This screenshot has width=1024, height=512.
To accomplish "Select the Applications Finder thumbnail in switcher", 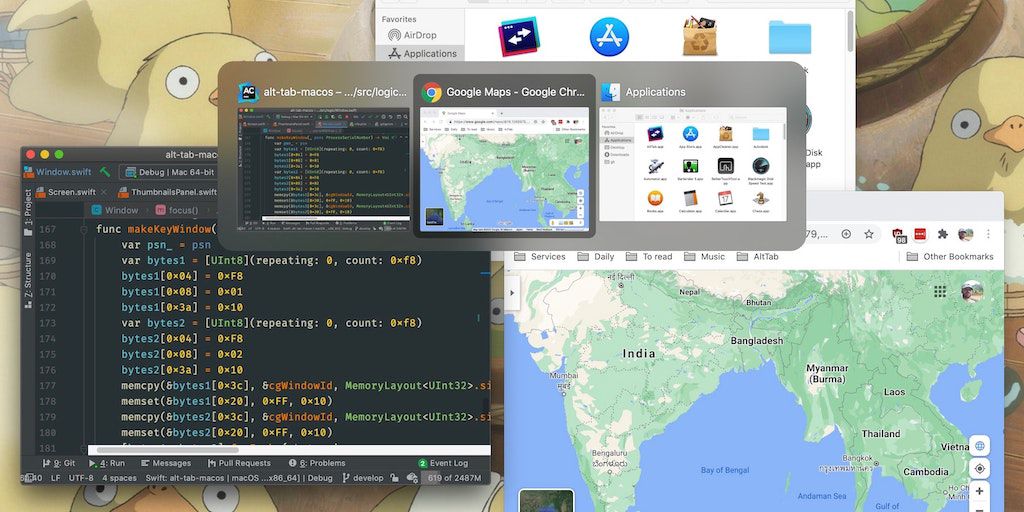I will click(x=694, y=165).
